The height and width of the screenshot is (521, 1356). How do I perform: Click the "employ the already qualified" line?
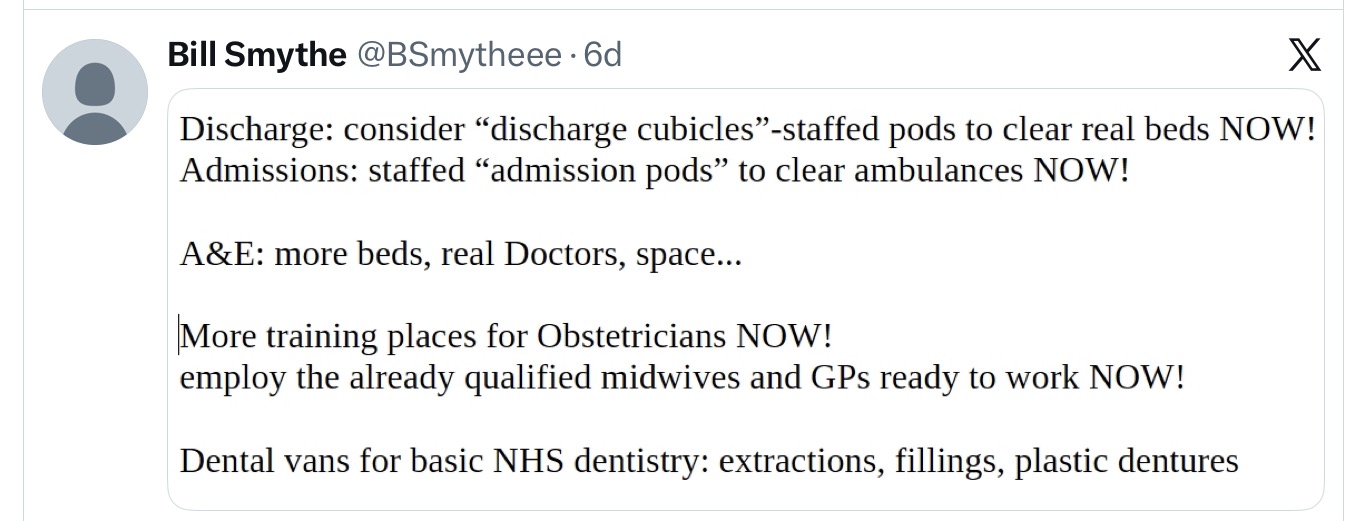coord(682,378)
